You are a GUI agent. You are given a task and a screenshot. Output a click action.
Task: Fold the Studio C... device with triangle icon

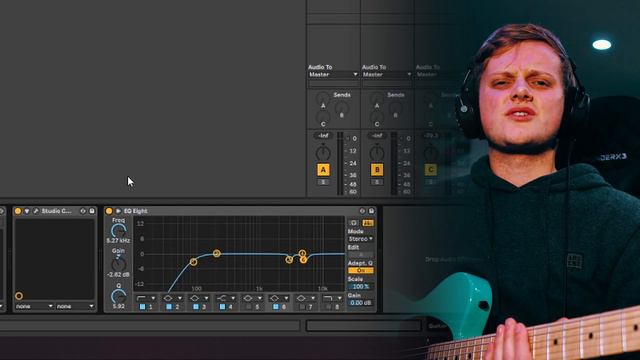tap(27, 211)
